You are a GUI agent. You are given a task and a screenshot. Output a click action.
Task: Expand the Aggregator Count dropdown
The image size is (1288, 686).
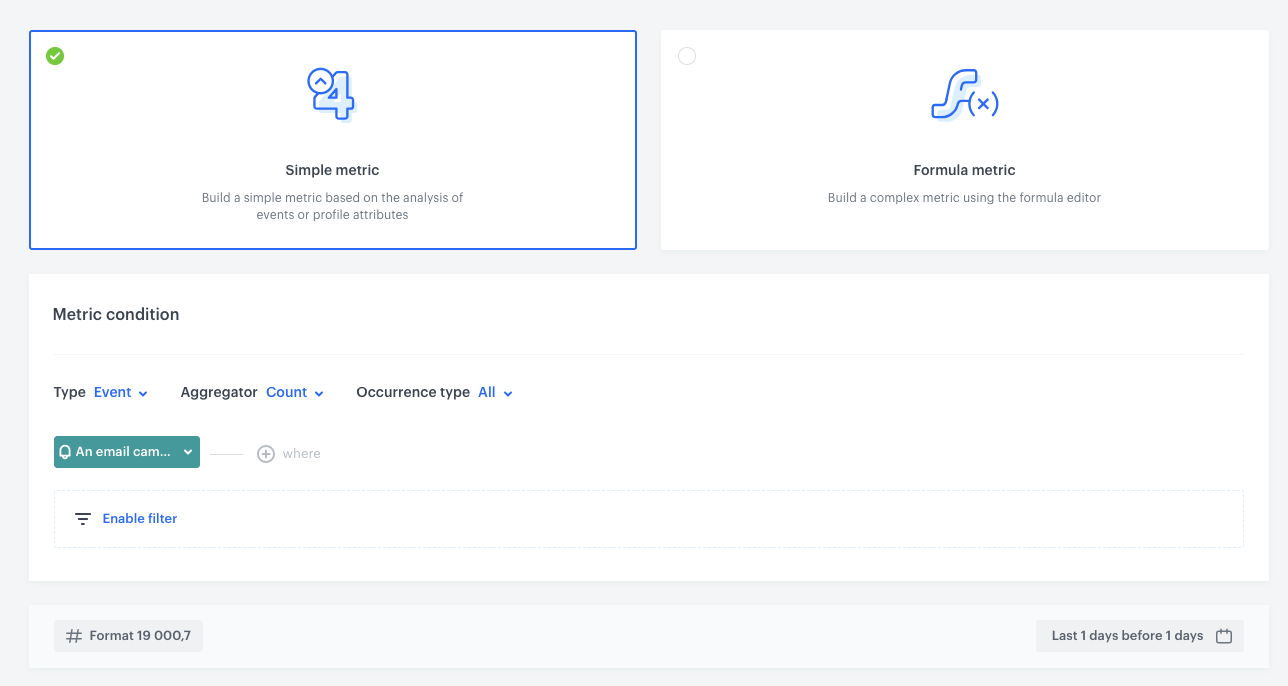coord(295,393)
